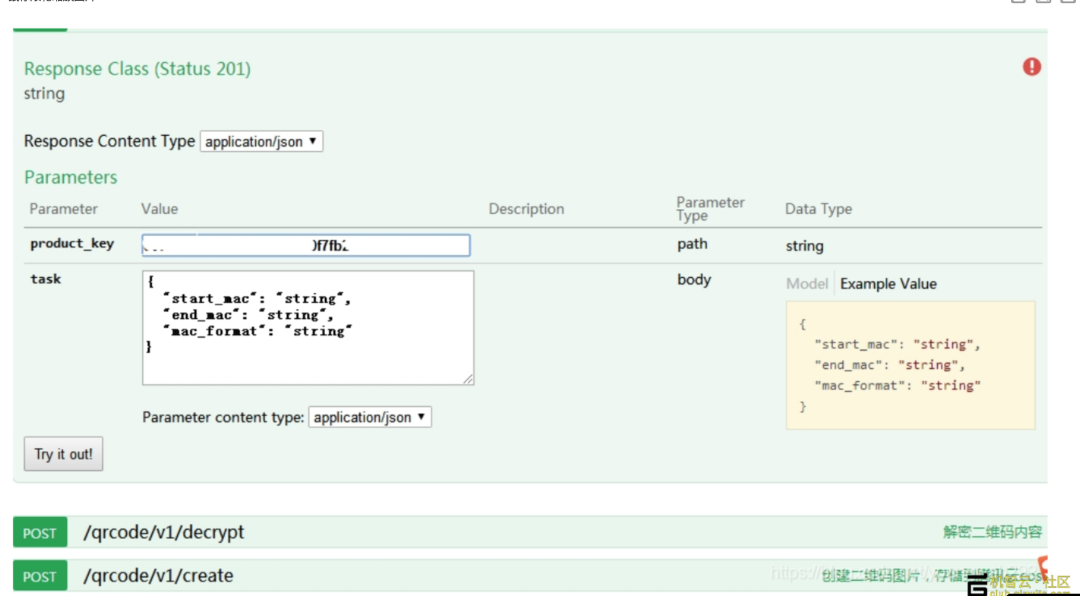The width and height of the screenshot is (1080, 596).
Task: Click the Parameters section heading
Action: [70, 177]
